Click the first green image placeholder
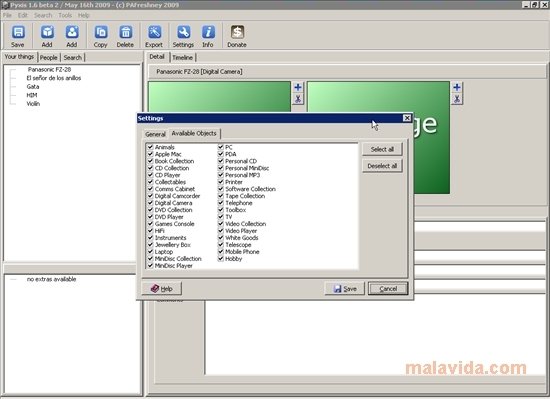 [x=220, y=97]
